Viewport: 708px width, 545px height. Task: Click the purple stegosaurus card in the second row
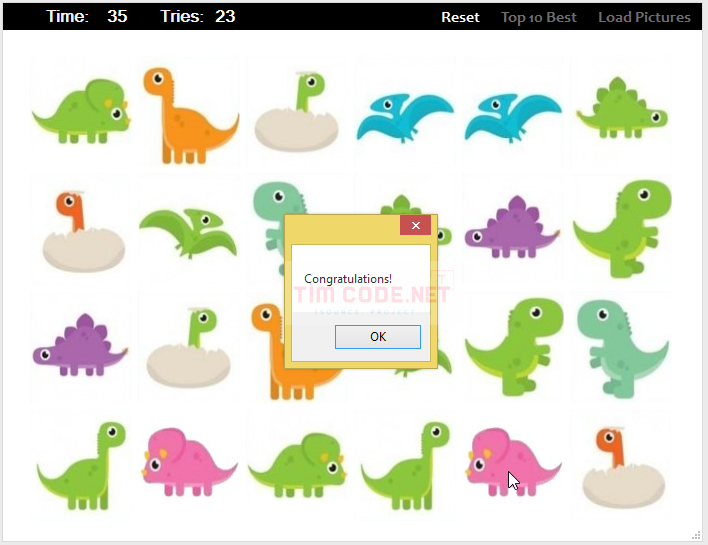[x=512, y=227]
